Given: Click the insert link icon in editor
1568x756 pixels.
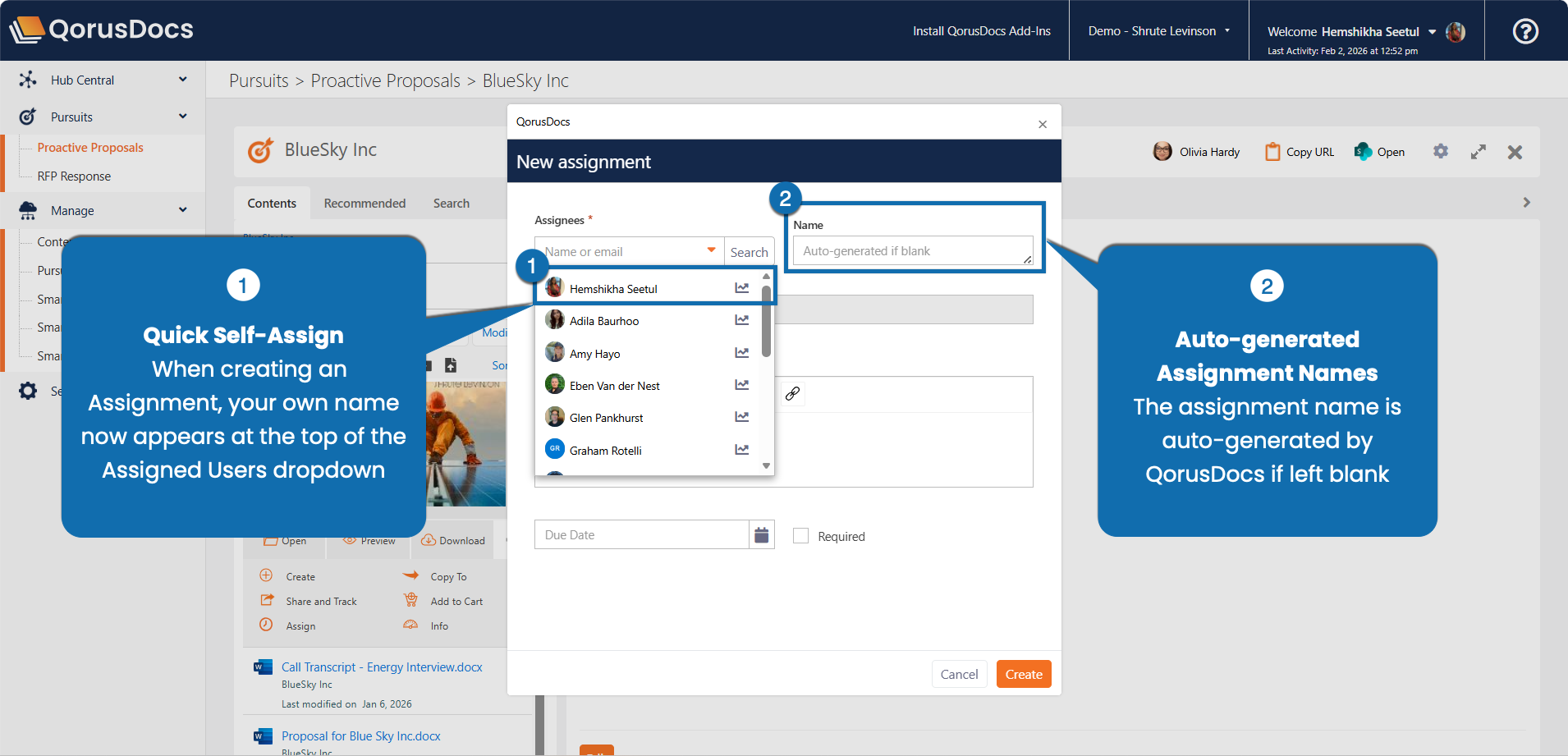Looking at the screenshot, I should [792, 394].
